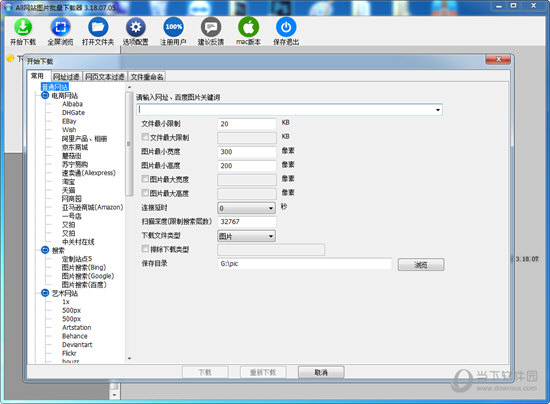Click the 图片最小高度 field showing 200

[x=247, y=166]
